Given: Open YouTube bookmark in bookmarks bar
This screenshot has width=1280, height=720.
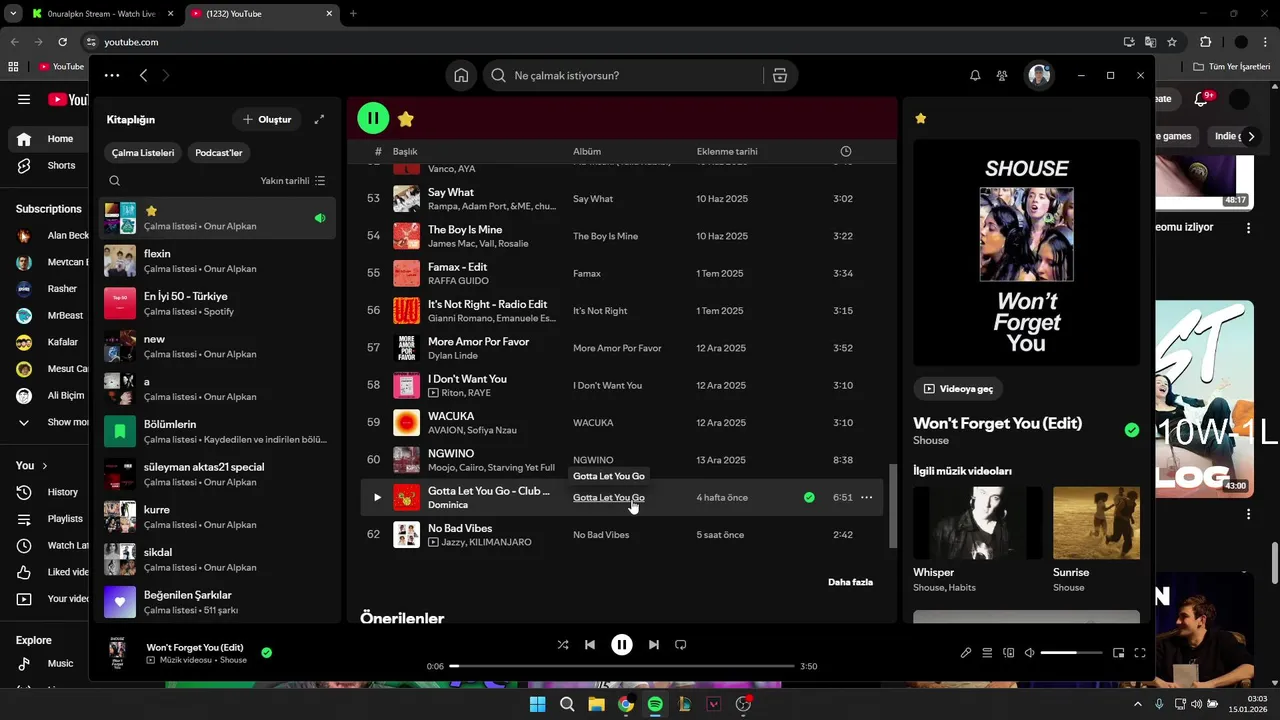Looking at the screenshot, I should pos(60,67).
